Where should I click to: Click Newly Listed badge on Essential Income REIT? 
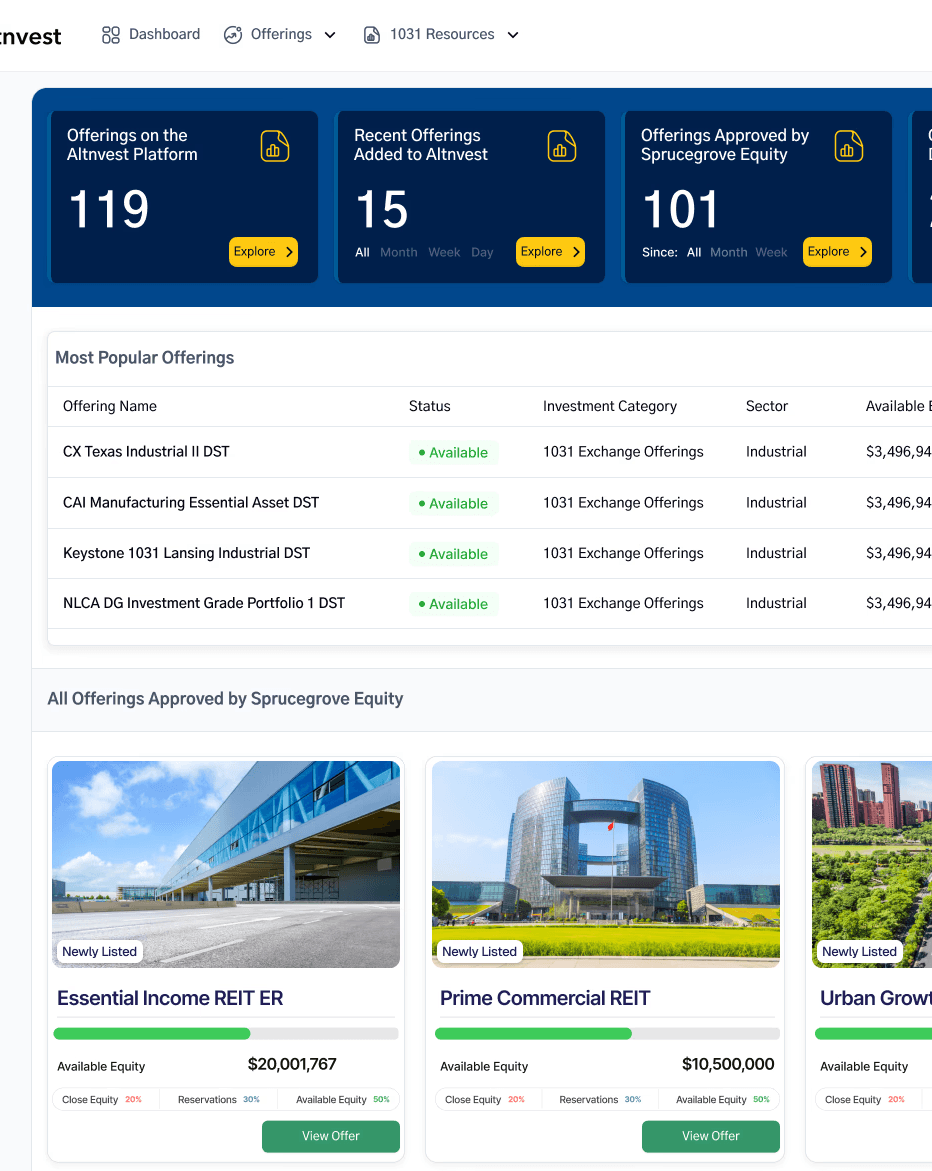pyautogui.click(x=99, y=951)
